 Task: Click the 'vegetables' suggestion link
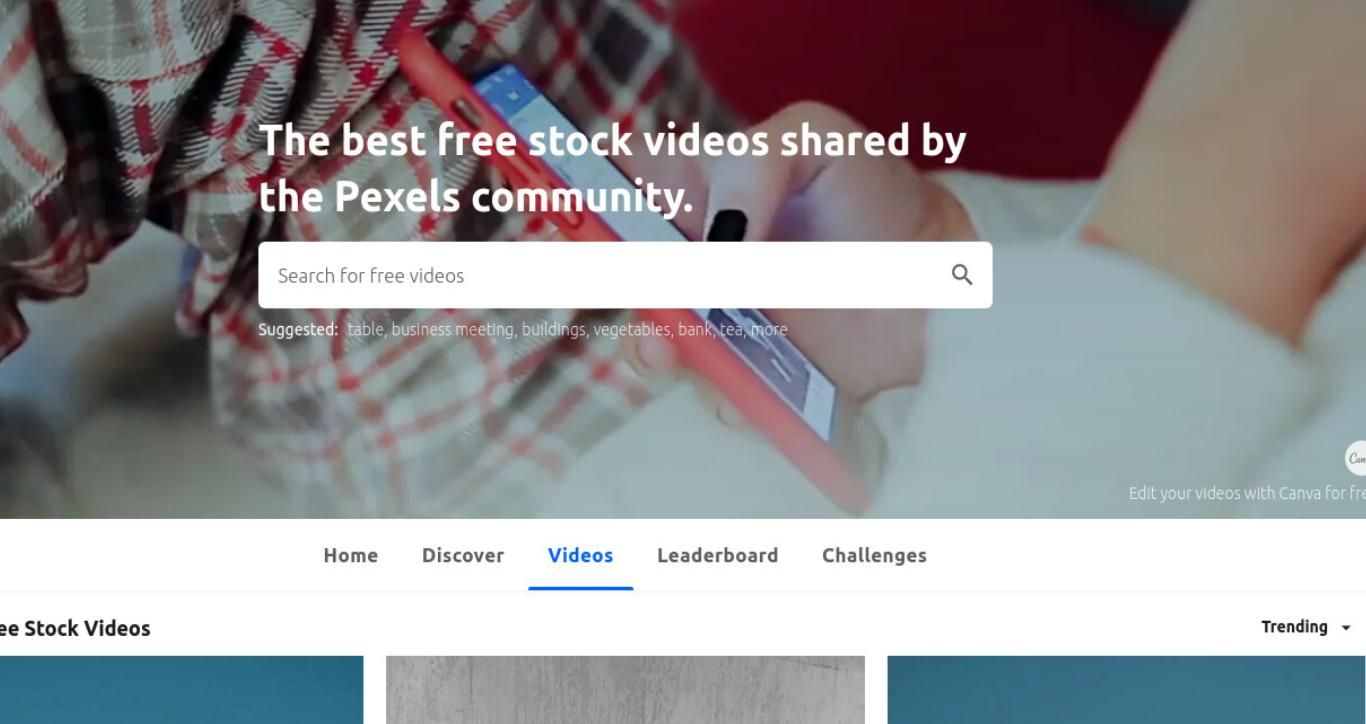(x=632, y=329)
